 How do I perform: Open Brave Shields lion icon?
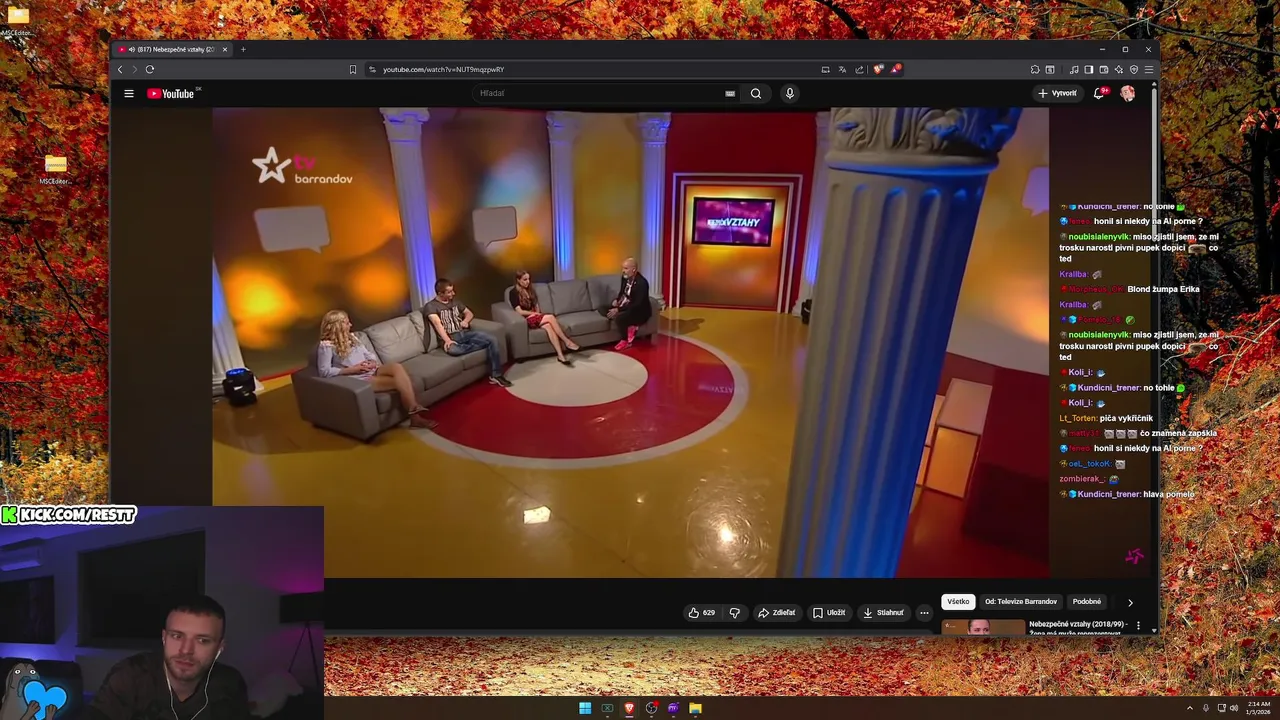(878, 69)
